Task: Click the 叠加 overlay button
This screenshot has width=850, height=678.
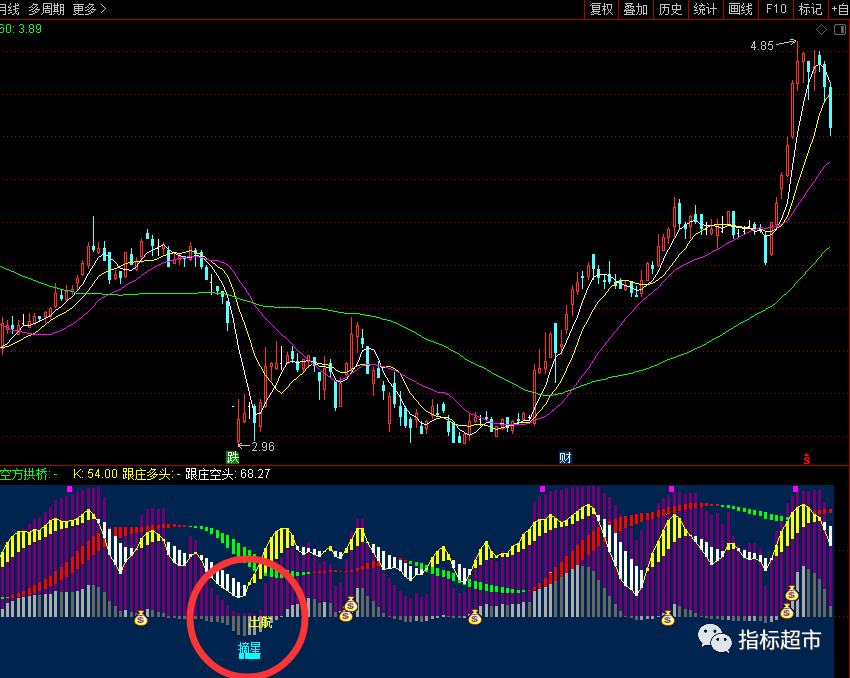Action: point(635,9)
